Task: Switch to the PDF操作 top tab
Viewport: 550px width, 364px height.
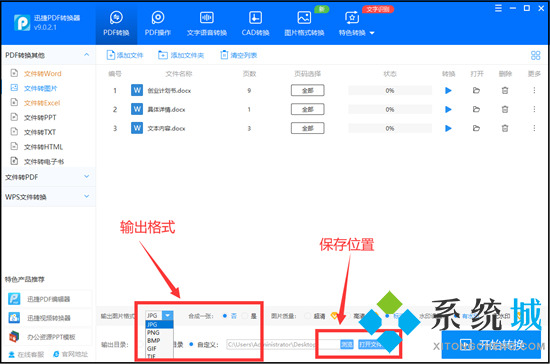Action: (x=158, y=24)
